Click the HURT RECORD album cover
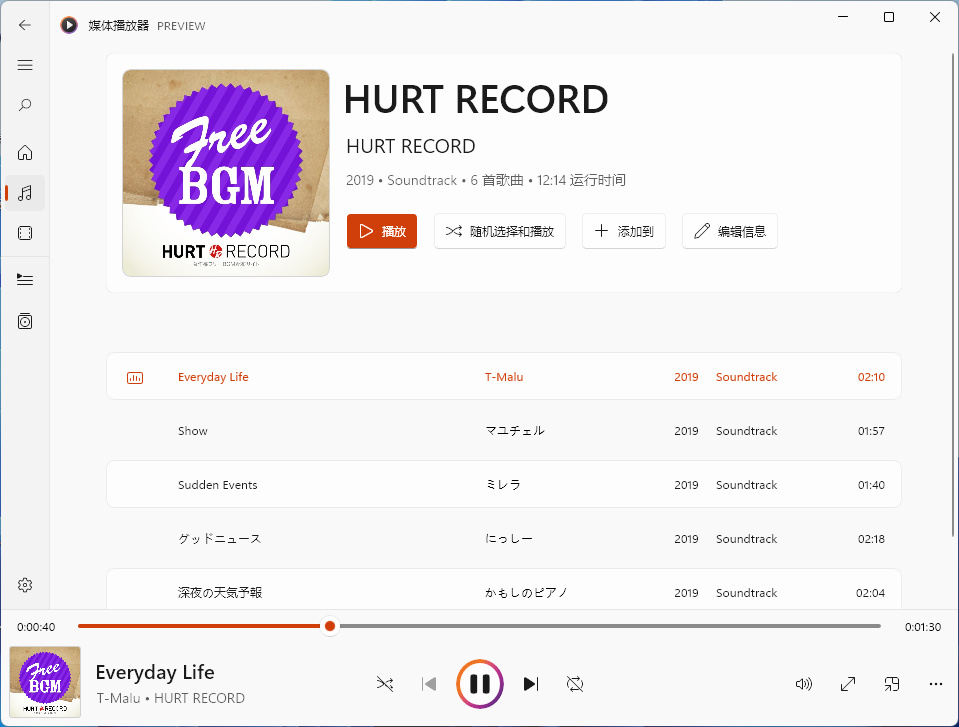 pyautogui.click(x=226, y=173)
